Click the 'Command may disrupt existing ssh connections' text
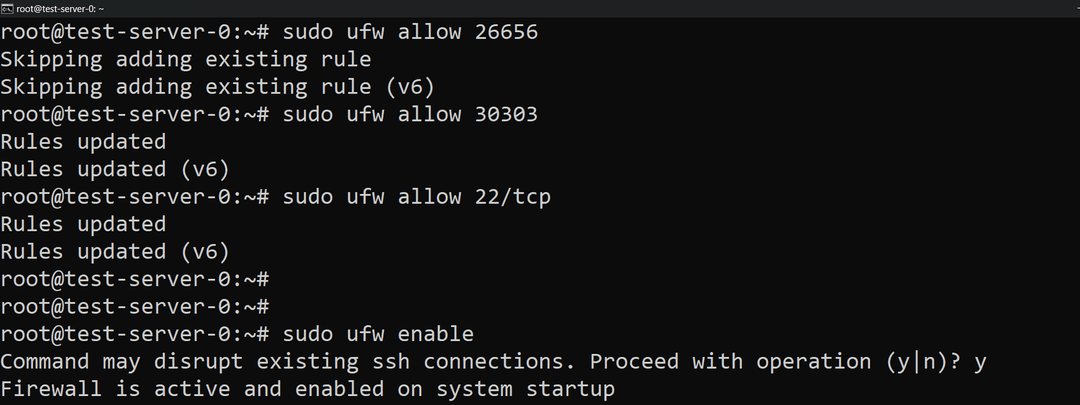The width and height of the screenshot is (1080, 405). pos(290,360)
